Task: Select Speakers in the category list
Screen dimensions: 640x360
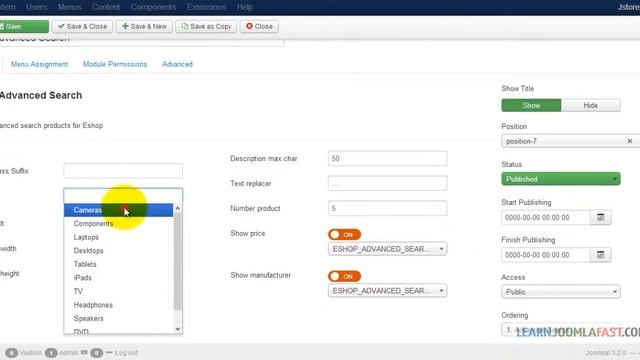Action: pyautogui.click(x=118, y=318)
